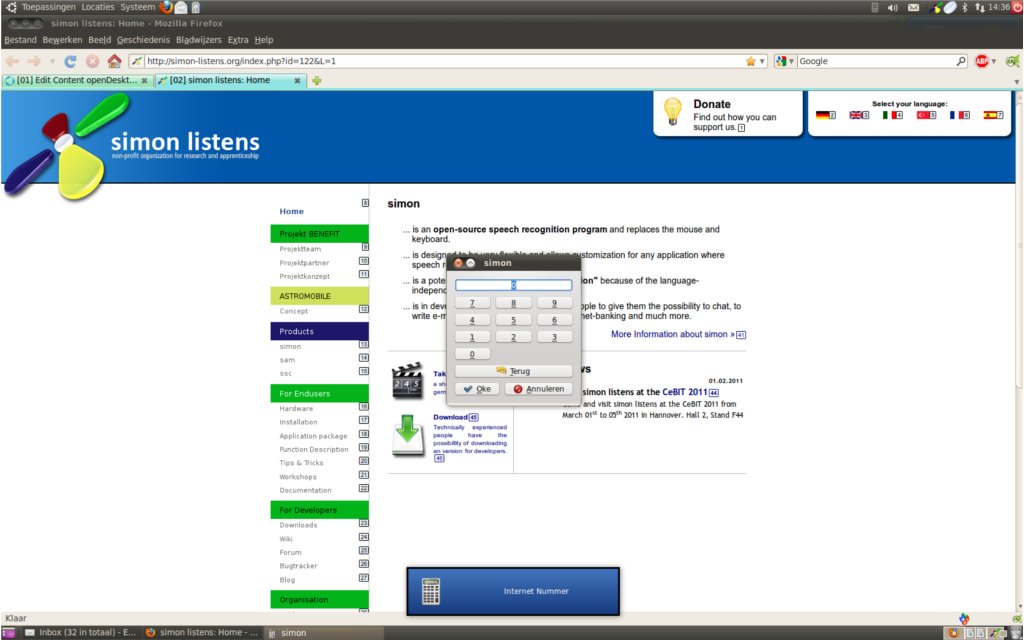Open the history dropdown arrow beside forward
Image resolution: width=1024 pixels, height=640 pixels.
(x=52, y=61)
